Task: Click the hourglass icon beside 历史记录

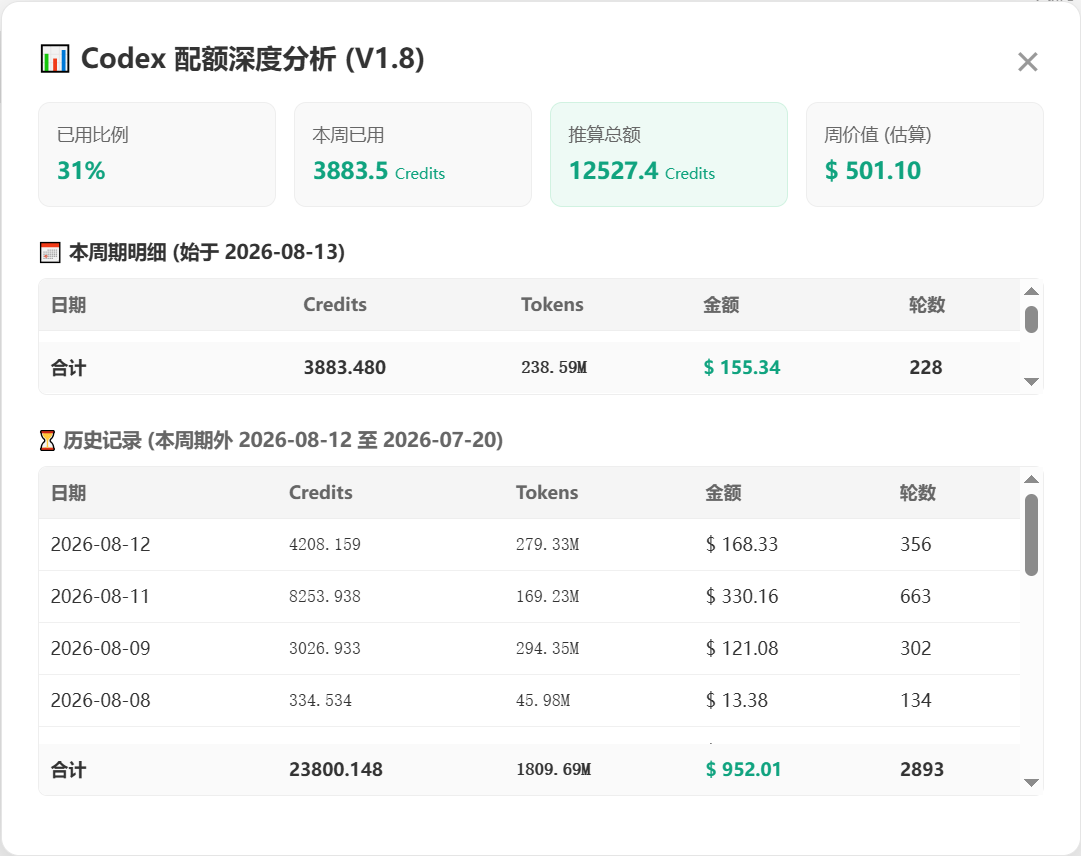Action: point(48,440)
